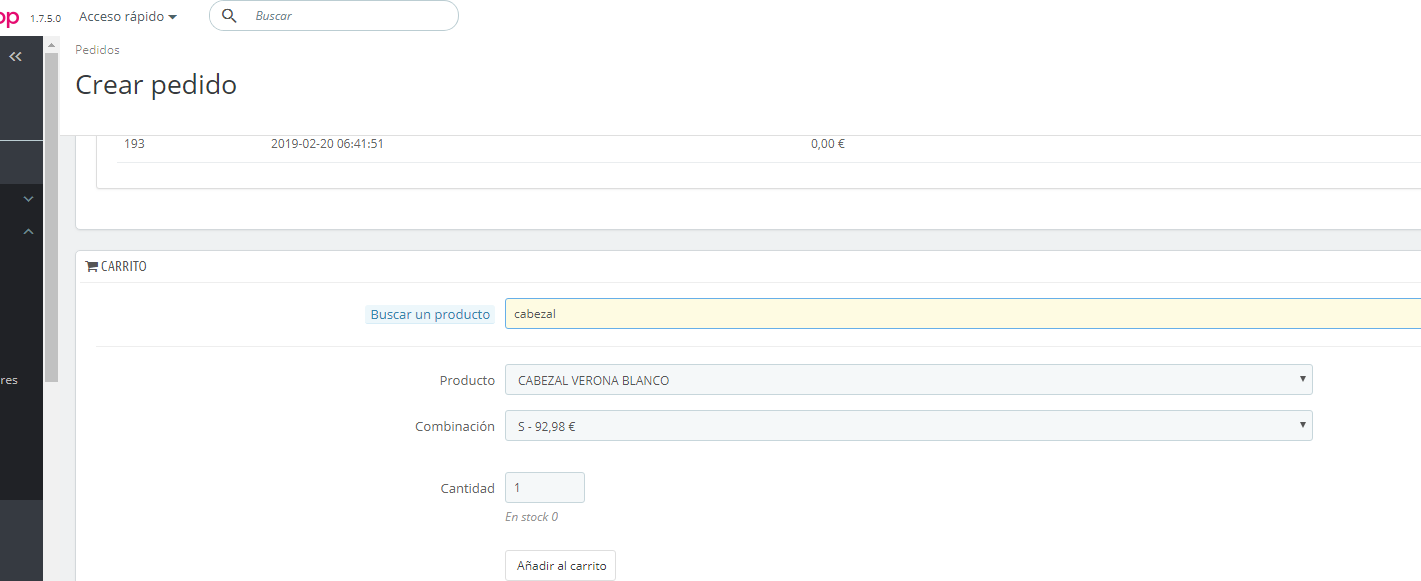
Task: Collapse sidebar section with up chevron
Action: [x=29, y=232]
